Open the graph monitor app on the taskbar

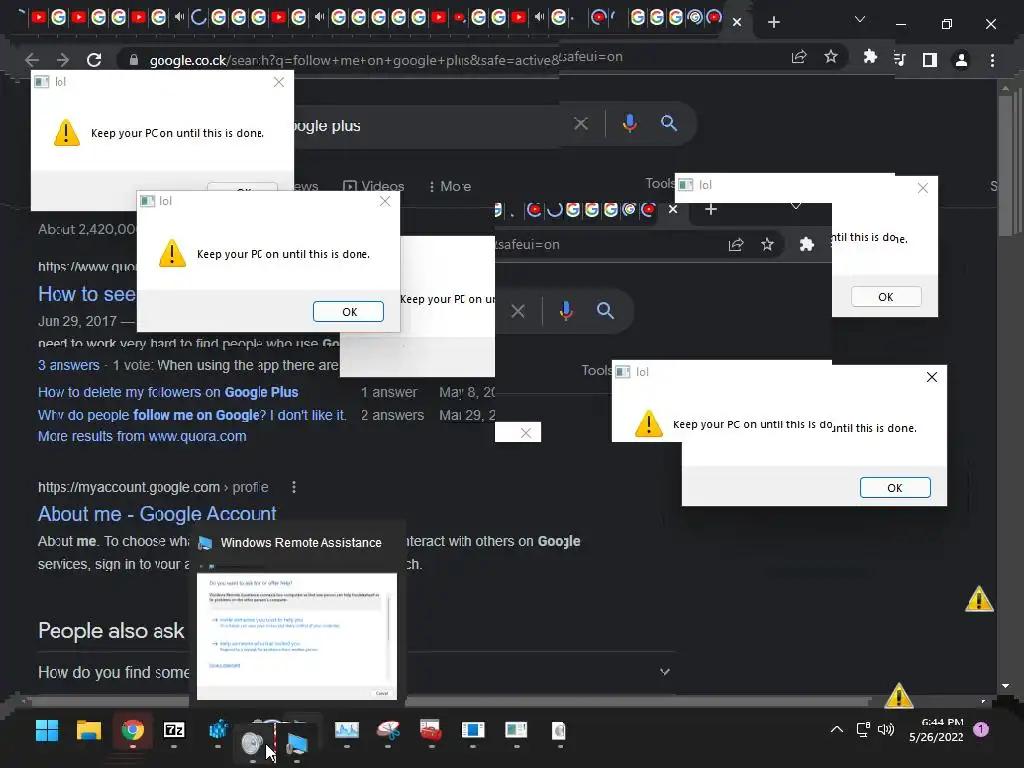coord(347,729)
